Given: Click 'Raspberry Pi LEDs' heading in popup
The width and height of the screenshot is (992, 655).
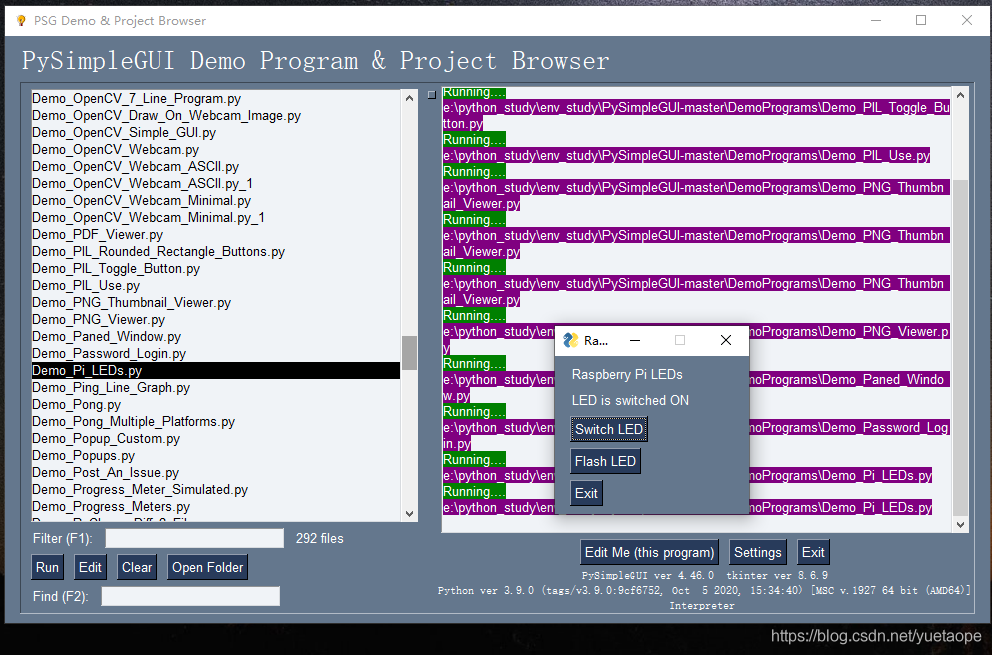Looking at the screenshot, I should tap(627, 375).
